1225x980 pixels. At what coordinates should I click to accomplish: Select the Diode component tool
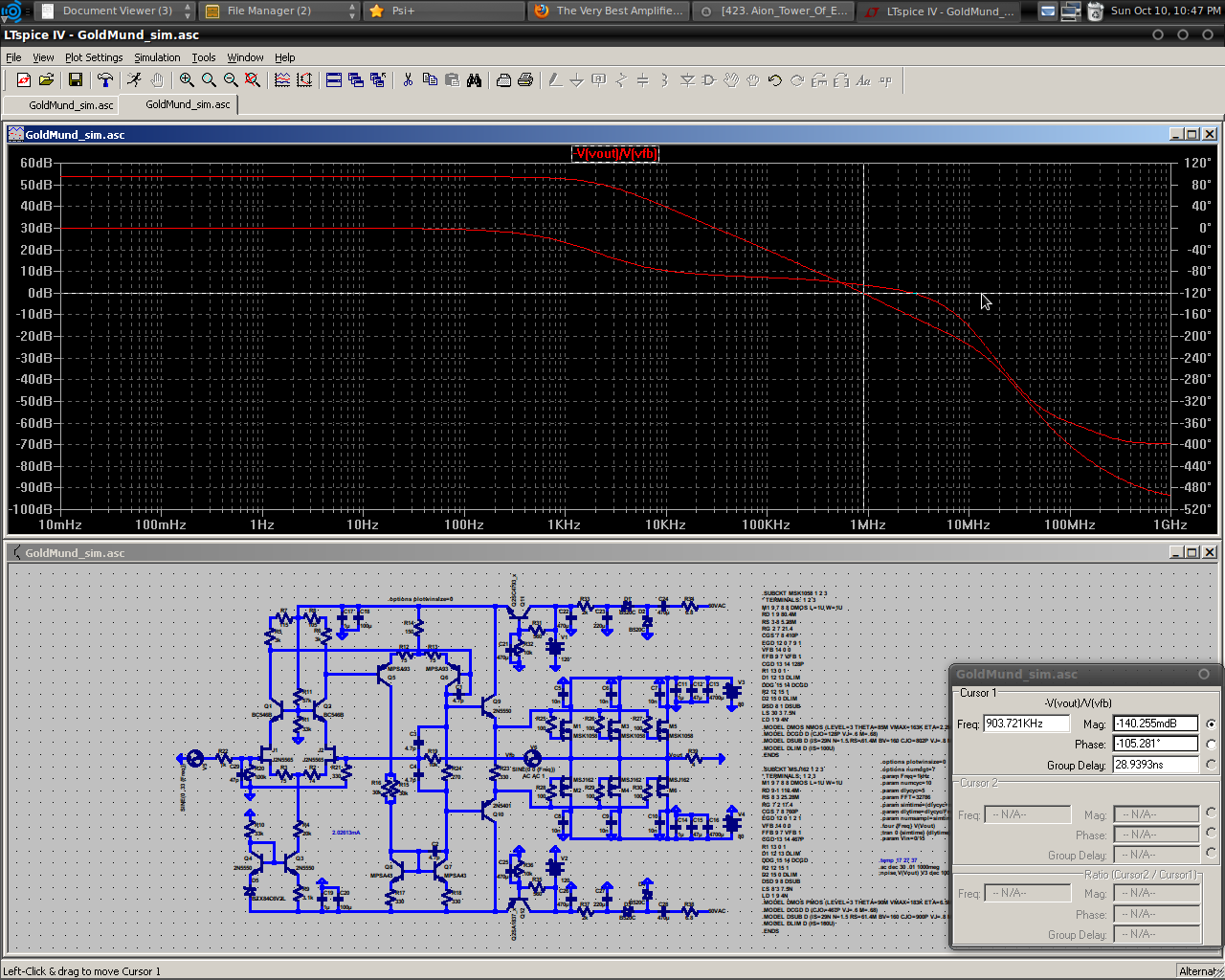(687, 80)
